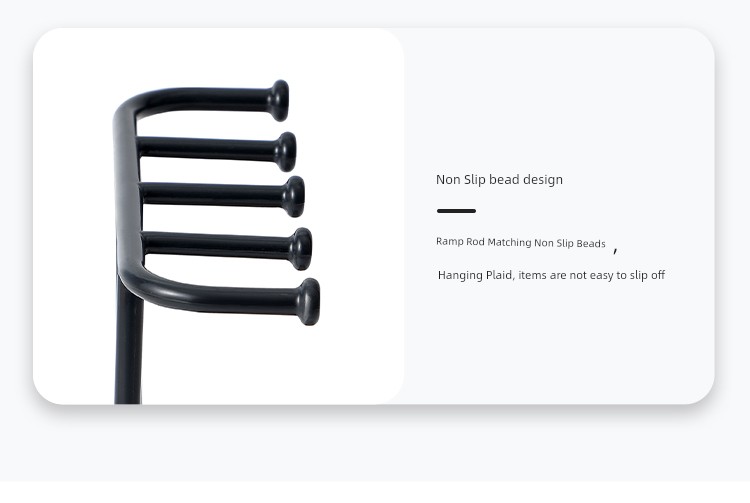The image size is (750, 503).
Task: Click the "Hanging Plaid" words
Action: coord(475,275)
